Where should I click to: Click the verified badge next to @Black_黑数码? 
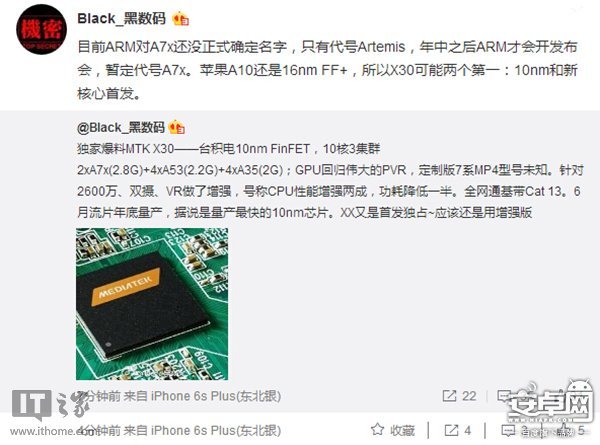click(176, 127)
